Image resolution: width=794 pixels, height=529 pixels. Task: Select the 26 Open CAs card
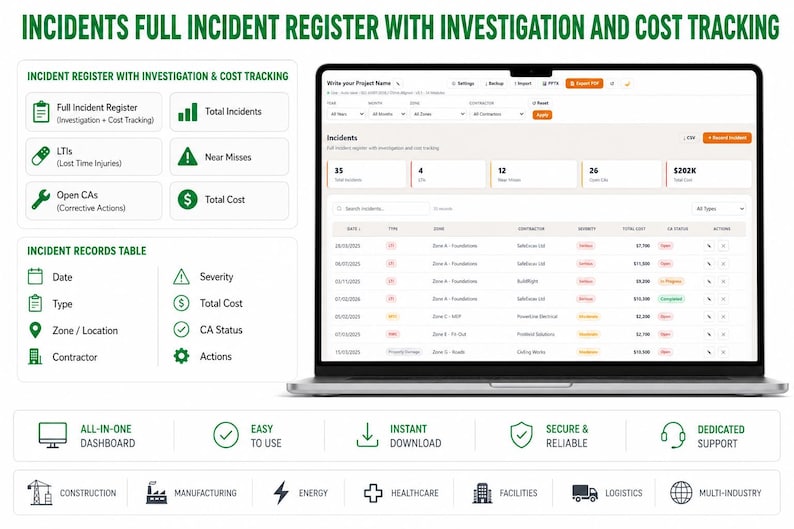click(621, 174)
